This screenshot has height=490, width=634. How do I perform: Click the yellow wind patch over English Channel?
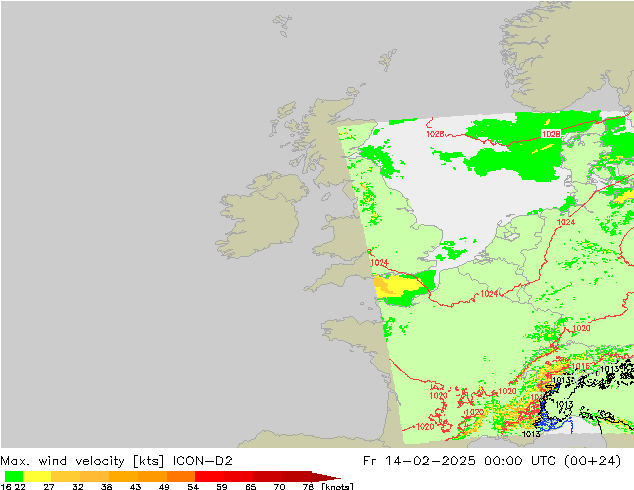pos(398,286)
